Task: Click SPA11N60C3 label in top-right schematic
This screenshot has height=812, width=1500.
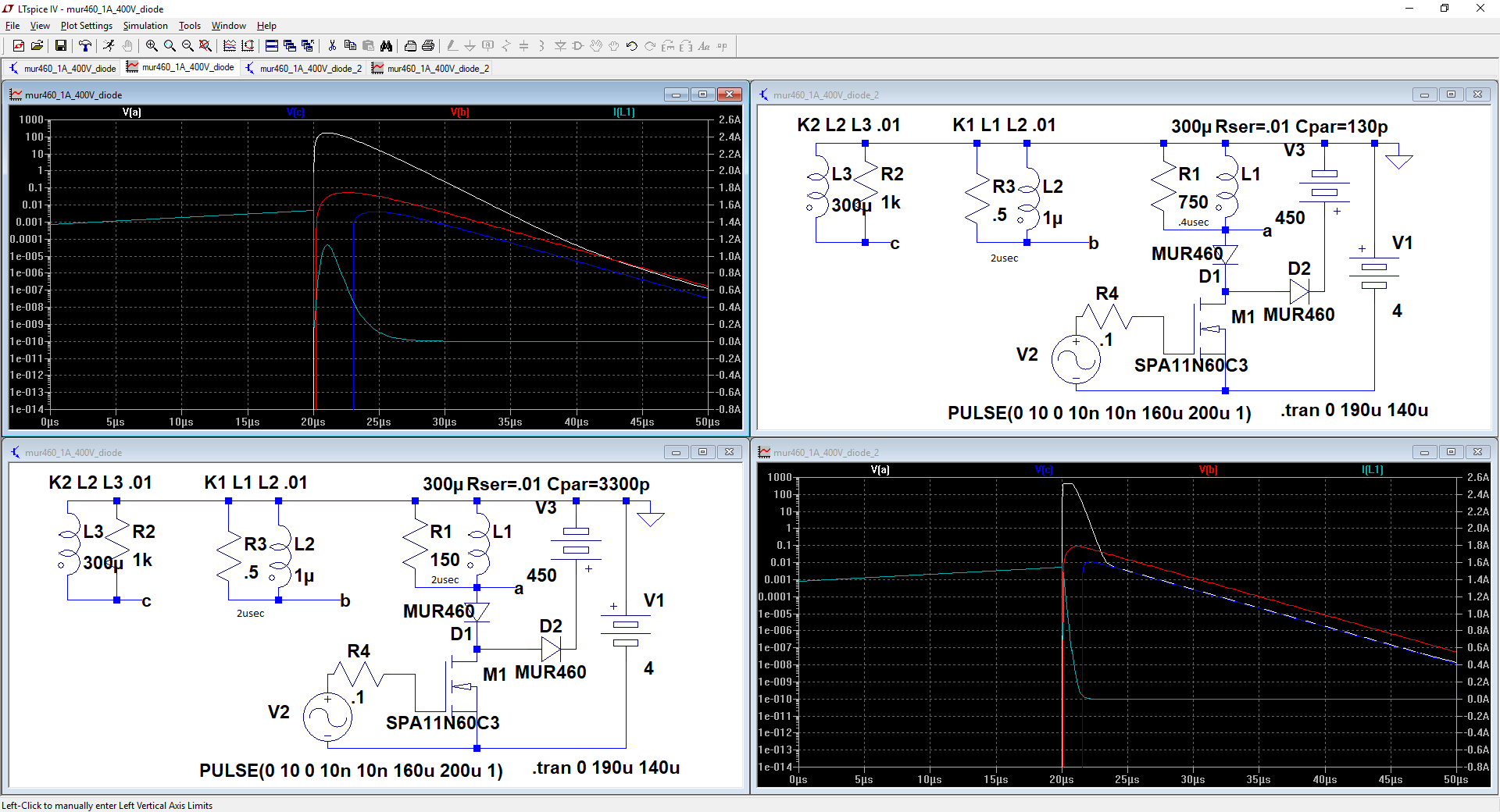Action: click(1191, 365)
